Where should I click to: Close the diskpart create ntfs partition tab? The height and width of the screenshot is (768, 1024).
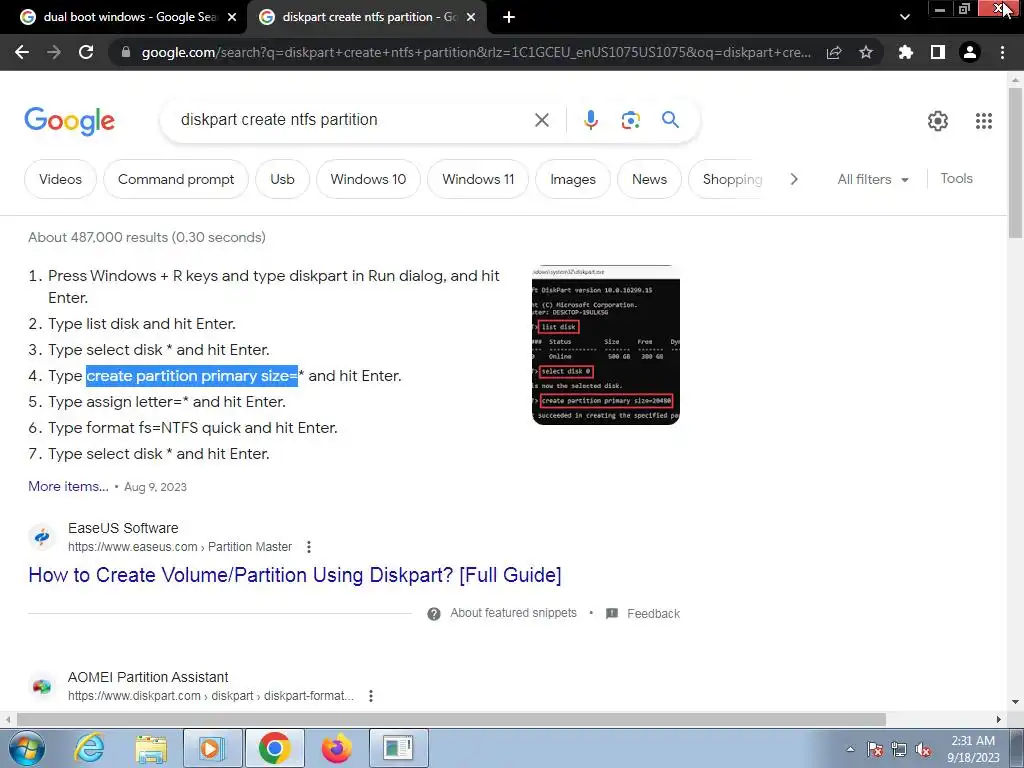click(x=471, y=17)
